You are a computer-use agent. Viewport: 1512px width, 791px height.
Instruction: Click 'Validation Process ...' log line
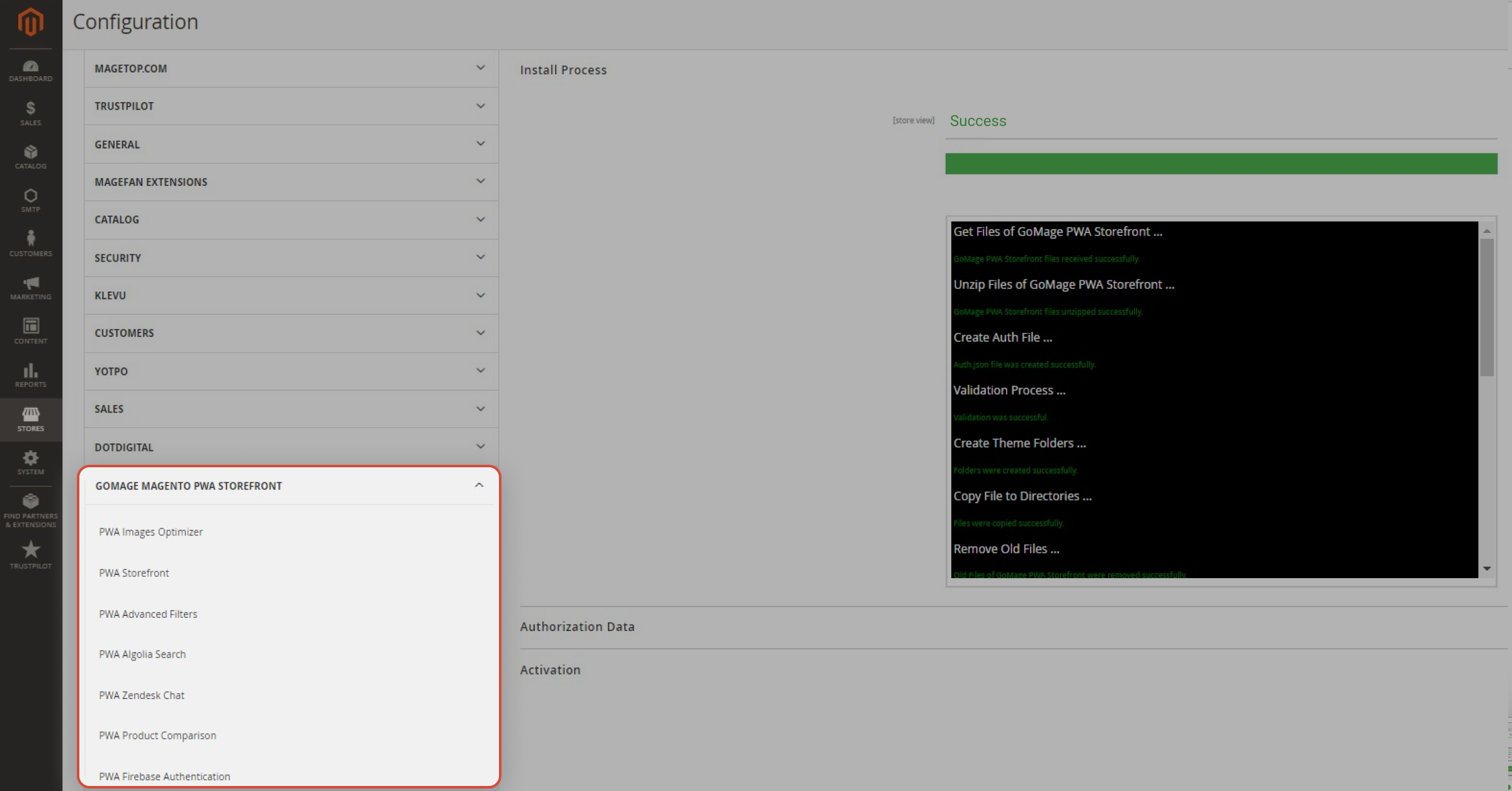coord(1009,390)
